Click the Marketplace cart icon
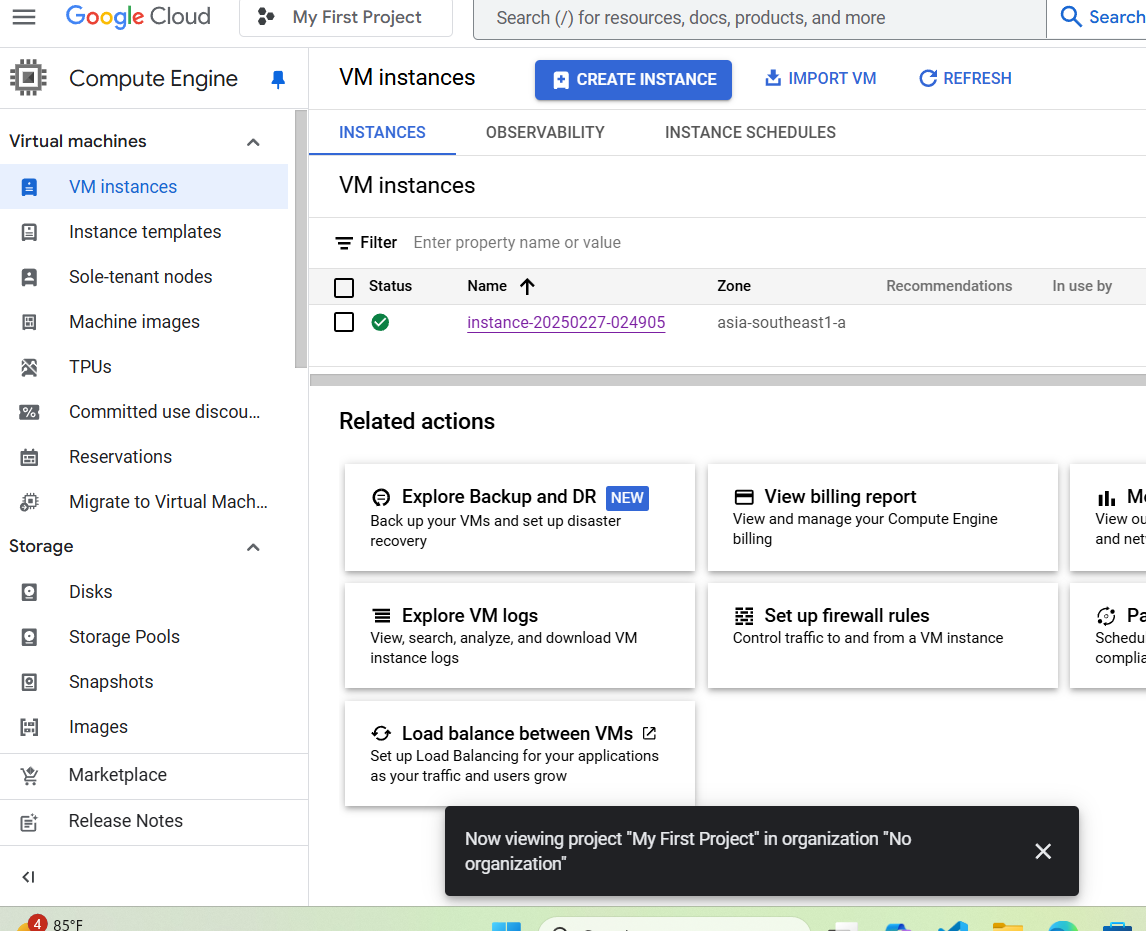Viewport: 1146px width, 931px height. (x=29, y=775)
